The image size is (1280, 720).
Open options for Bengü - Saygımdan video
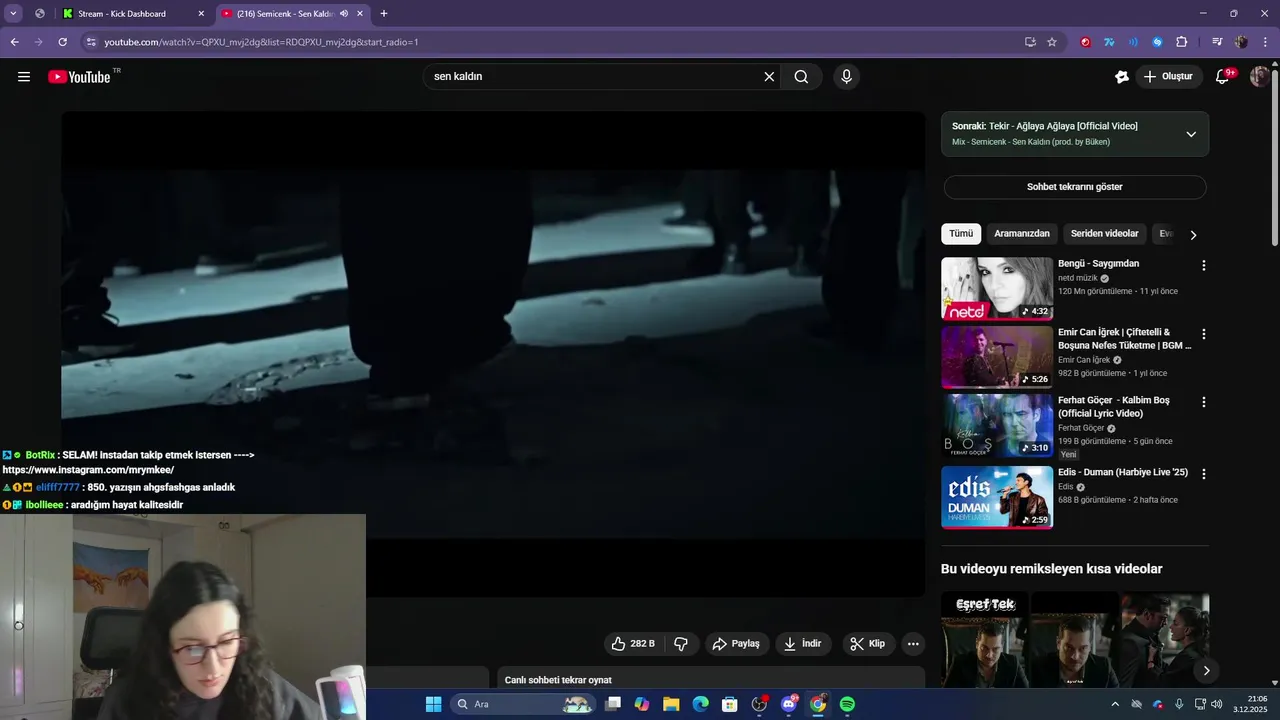[x=1204, y=266]
